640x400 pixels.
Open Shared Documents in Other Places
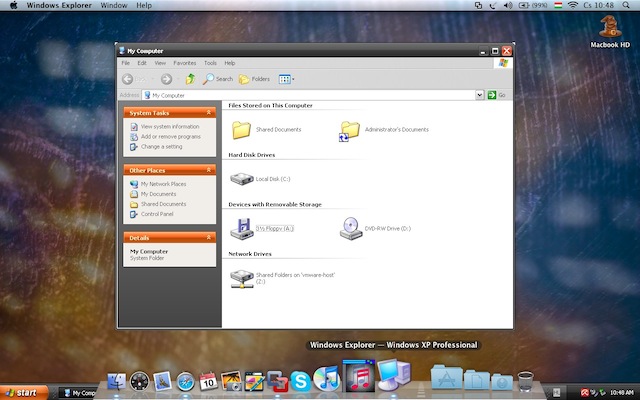[x=163, y=204]
